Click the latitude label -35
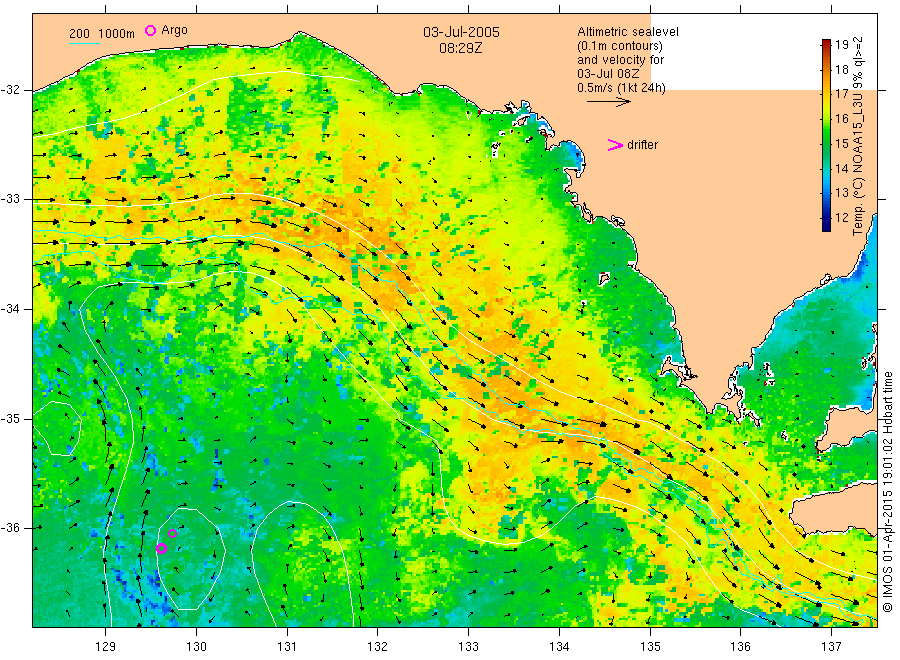The image size is (900, 660). (10, 418)
